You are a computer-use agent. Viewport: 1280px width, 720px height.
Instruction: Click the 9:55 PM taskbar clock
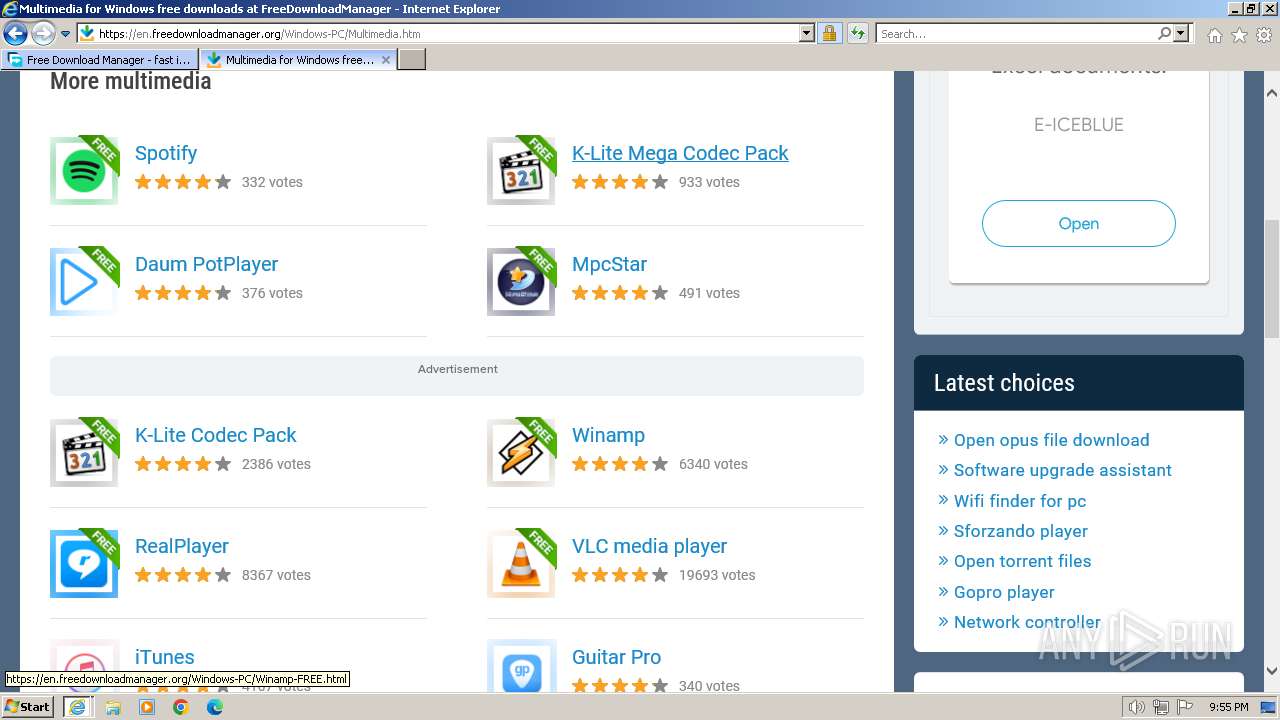1229,707
